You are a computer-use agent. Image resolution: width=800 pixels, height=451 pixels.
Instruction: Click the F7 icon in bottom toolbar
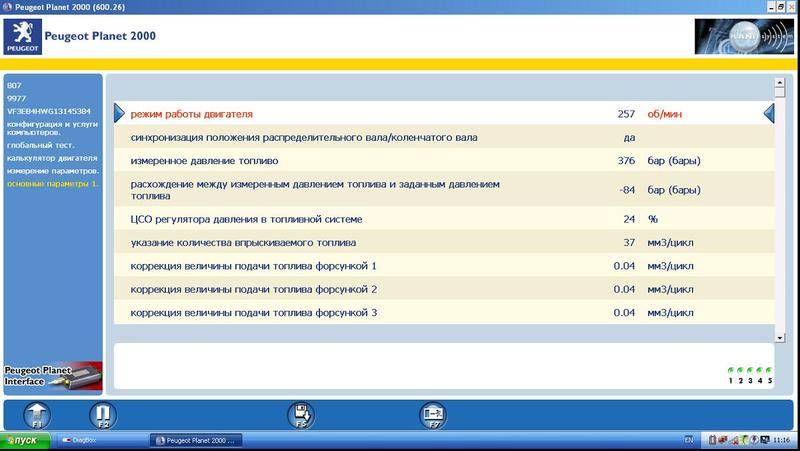[433, 414]
